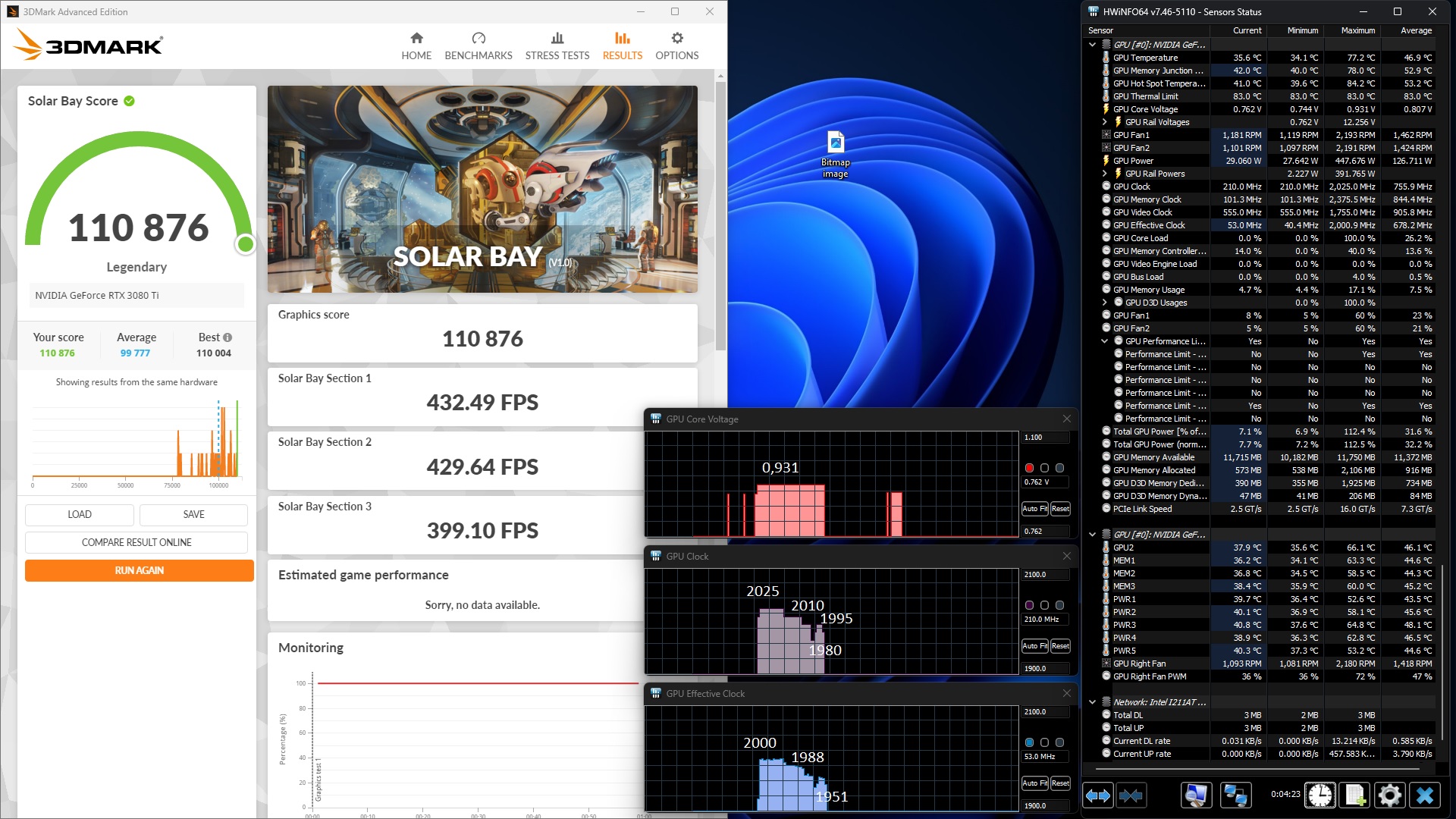The height and width of the screenshot is (819, 1456).
Task: Click COMPARE RESULT ONLINE button
Action: coord(136,542)
